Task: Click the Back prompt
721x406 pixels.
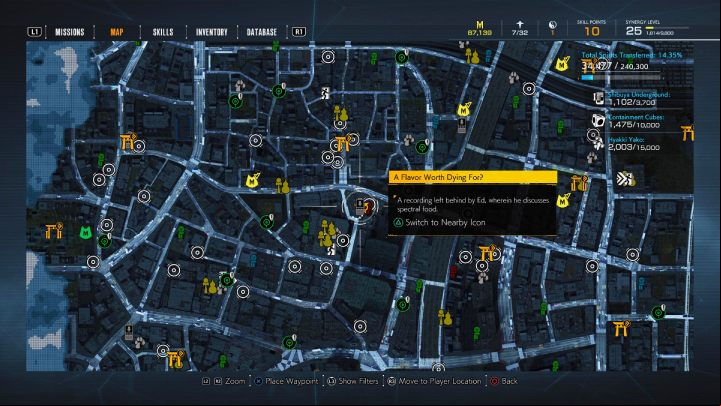Action: 504,381
